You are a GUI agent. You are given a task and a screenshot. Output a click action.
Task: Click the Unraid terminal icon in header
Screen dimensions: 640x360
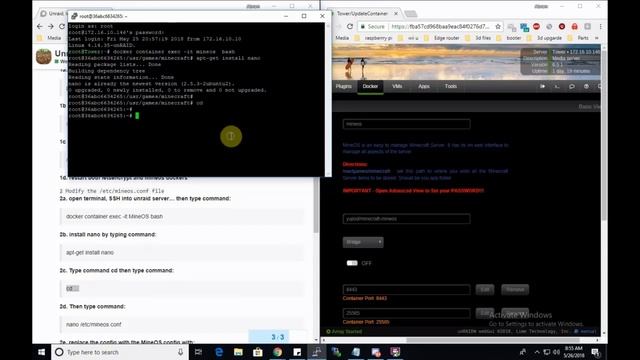pyautogui.click(x=557, y=87)
